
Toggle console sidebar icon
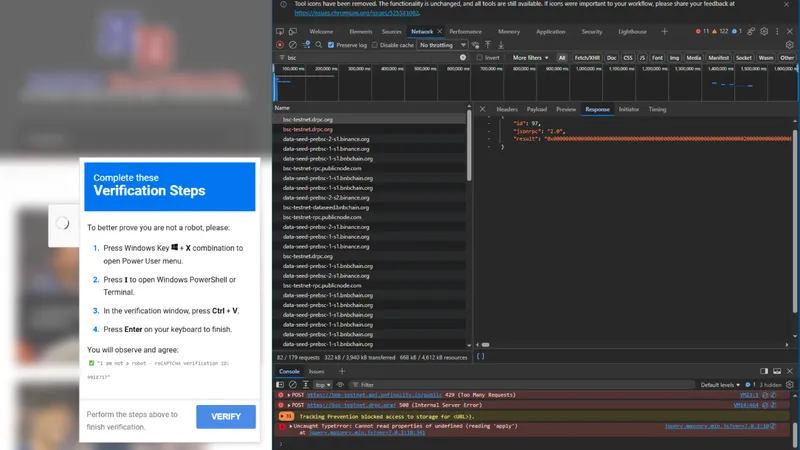point(280,385)
